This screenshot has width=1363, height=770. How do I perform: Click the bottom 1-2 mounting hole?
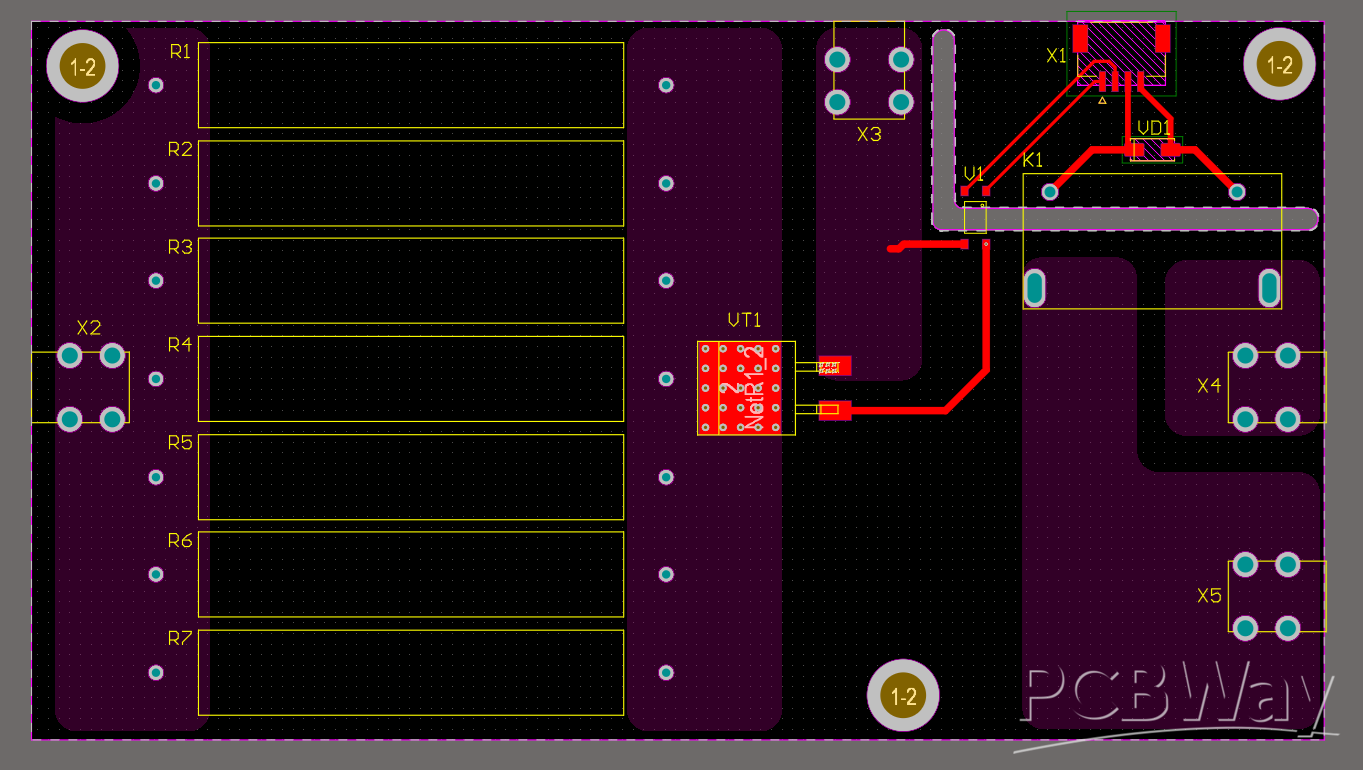pyautogui.click(x=903, y=694)
